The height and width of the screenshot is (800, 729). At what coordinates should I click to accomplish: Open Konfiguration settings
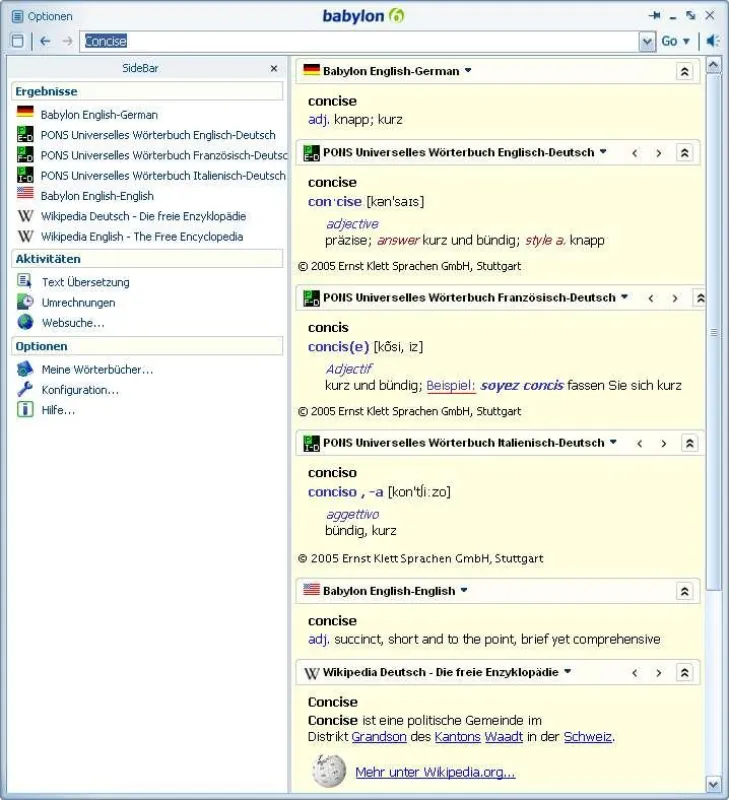tap(80, 390)
